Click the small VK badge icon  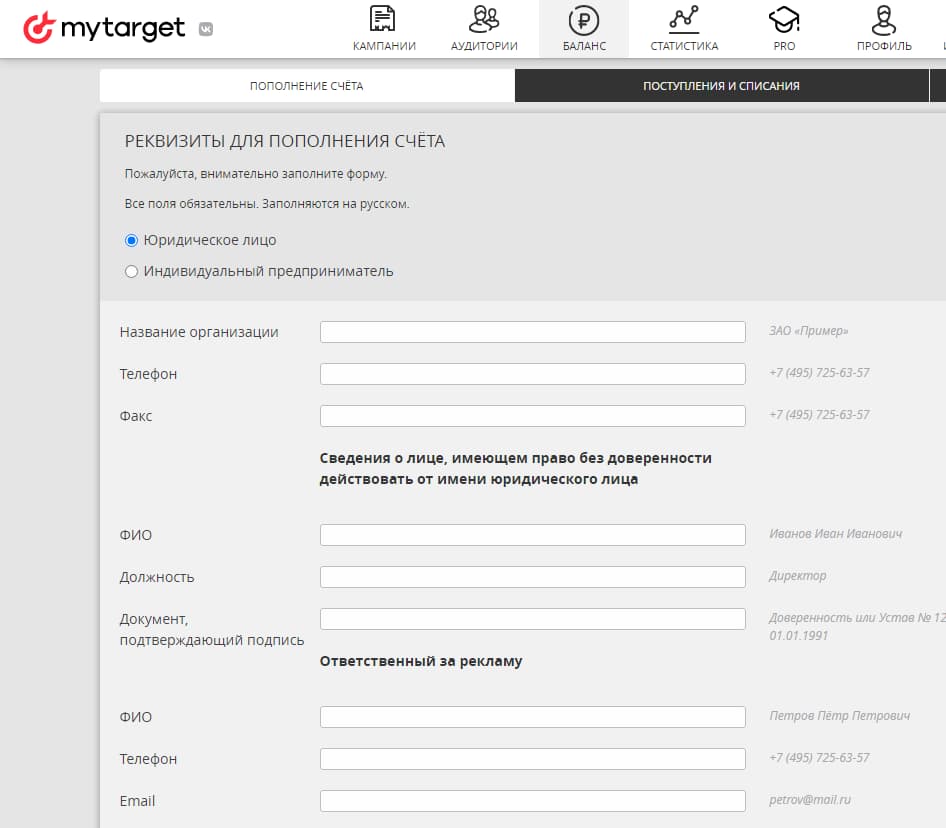[206, 29]
